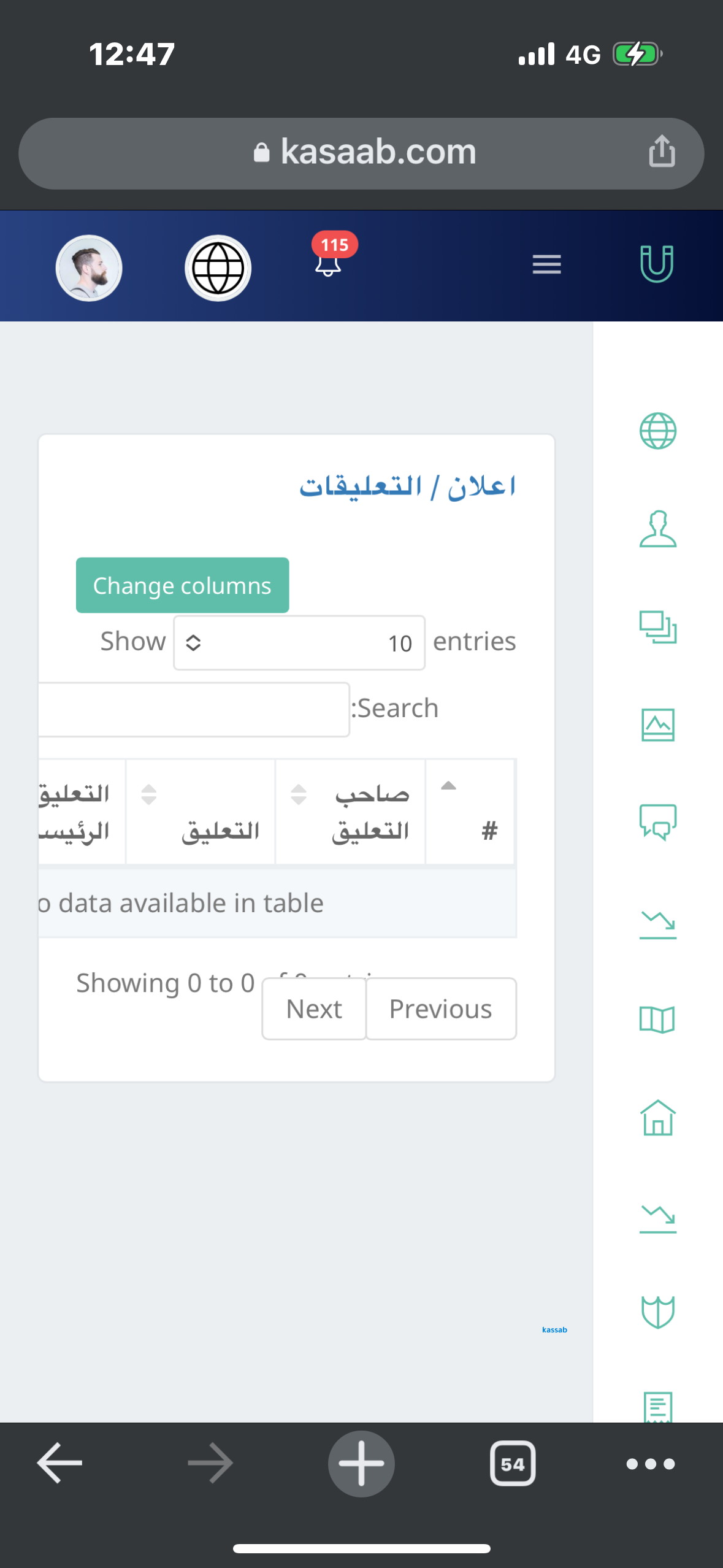Open the shield icon in sidebar

click(x=657, y=1312)
